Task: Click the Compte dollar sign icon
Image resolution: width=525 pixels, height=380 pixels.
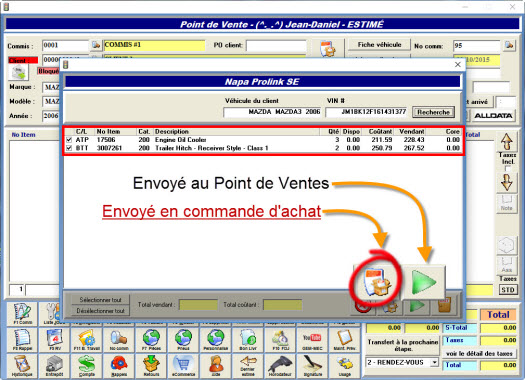Action: coord(87,366)
